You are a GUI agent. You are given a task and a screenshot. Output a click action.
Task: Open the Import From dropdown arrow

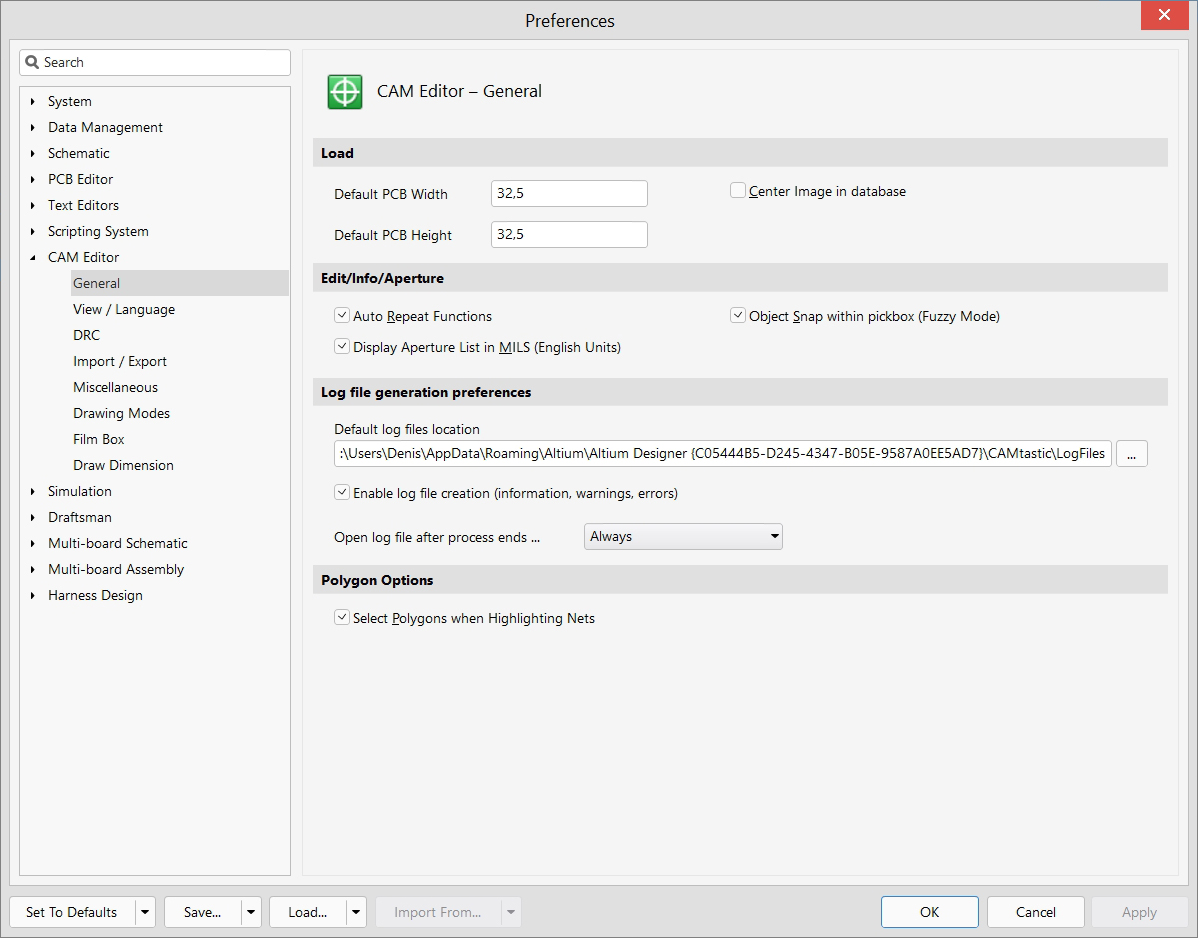pyautogui.click(x=511, y=912)
